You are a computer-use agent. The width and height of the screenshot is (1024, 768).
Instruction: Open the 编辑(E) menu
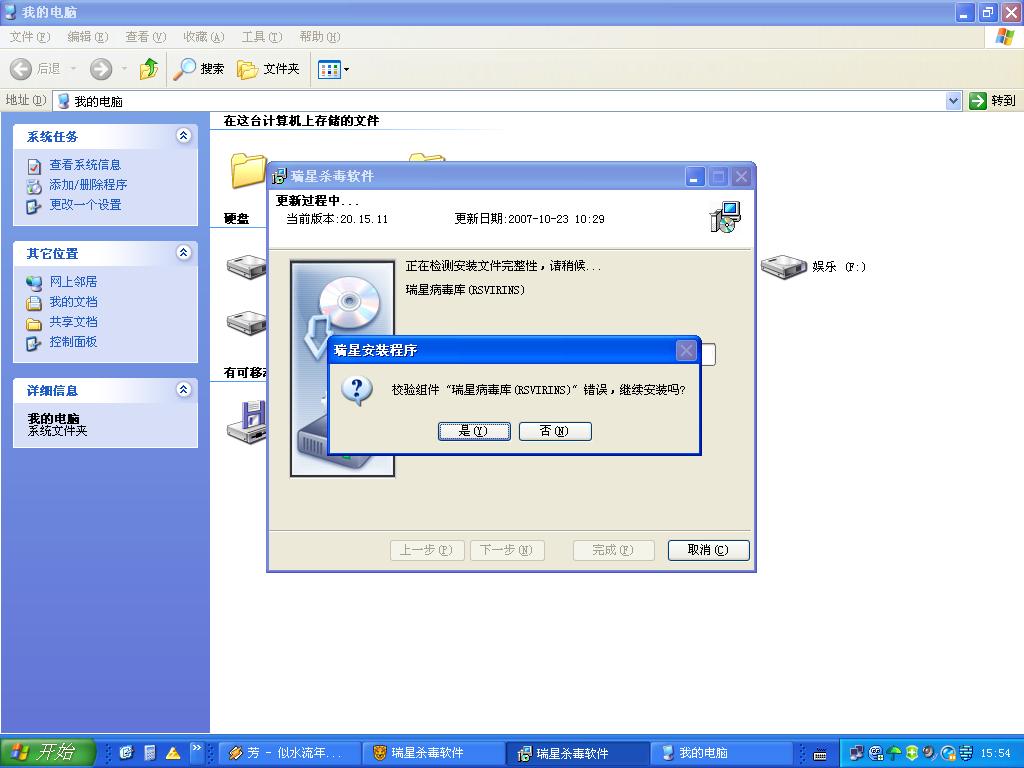point(88,37)
